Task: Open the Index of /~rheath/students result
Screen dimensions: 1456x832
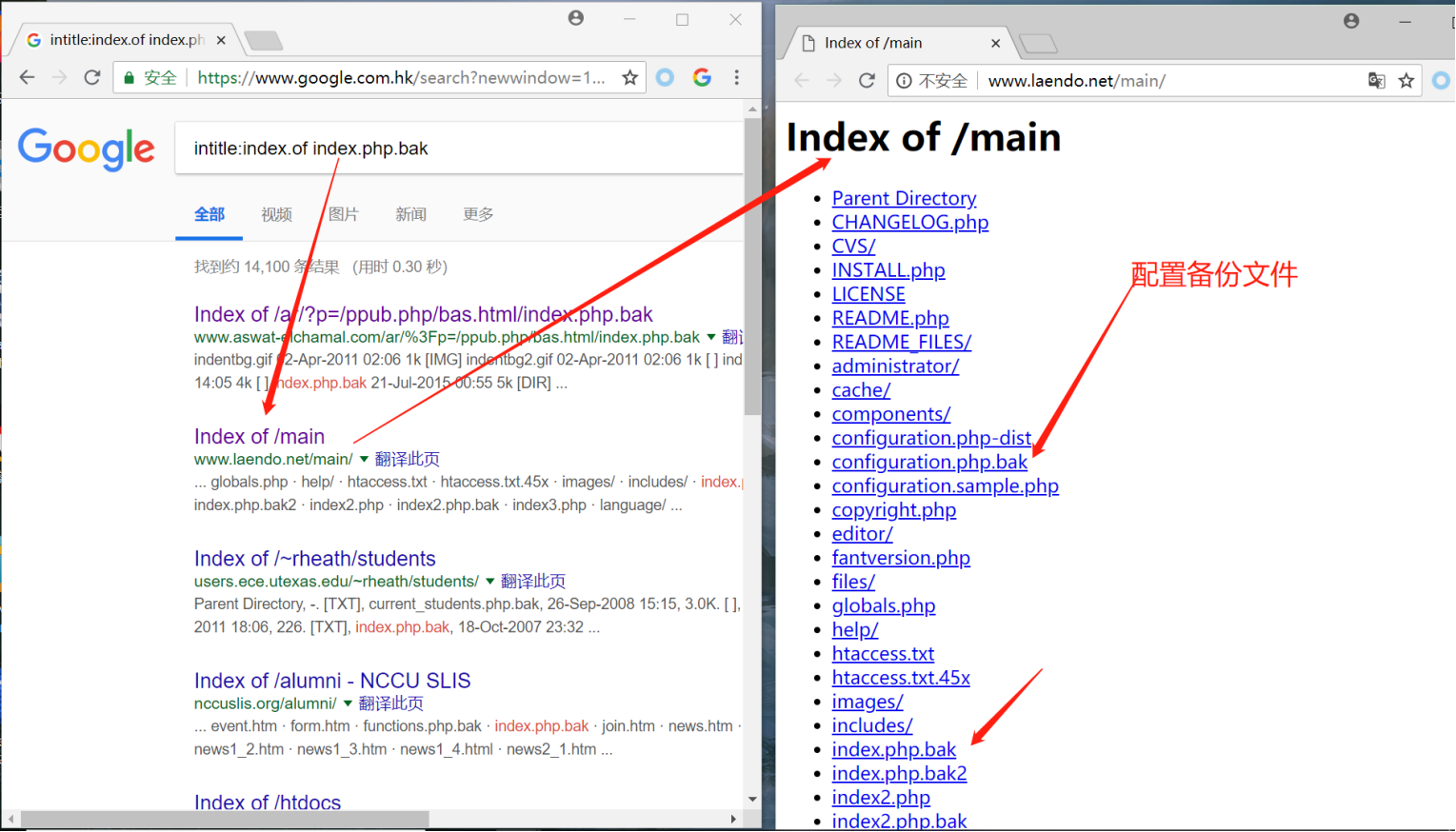Action: click(x=314, y=559)
